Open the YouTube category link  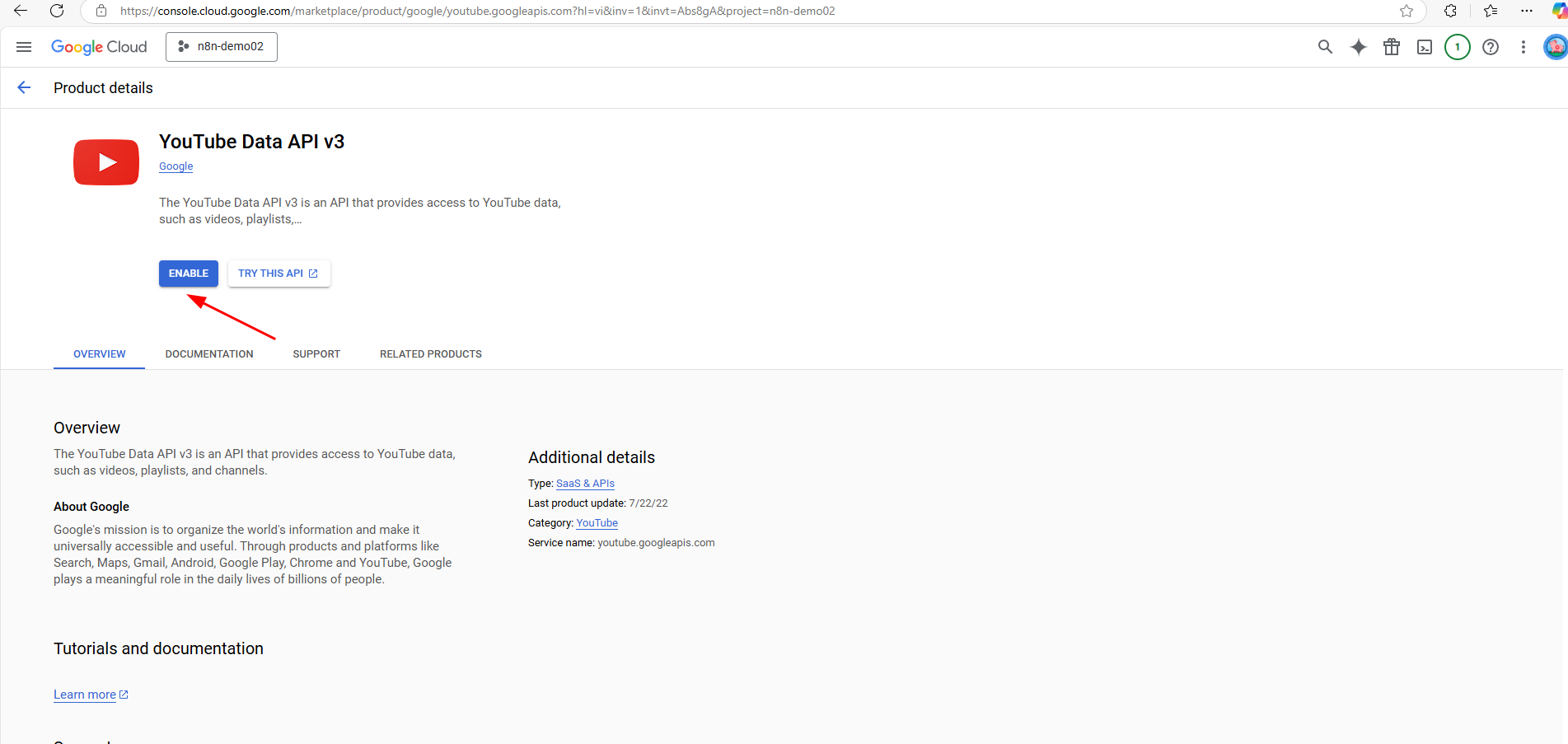point(597,523)
